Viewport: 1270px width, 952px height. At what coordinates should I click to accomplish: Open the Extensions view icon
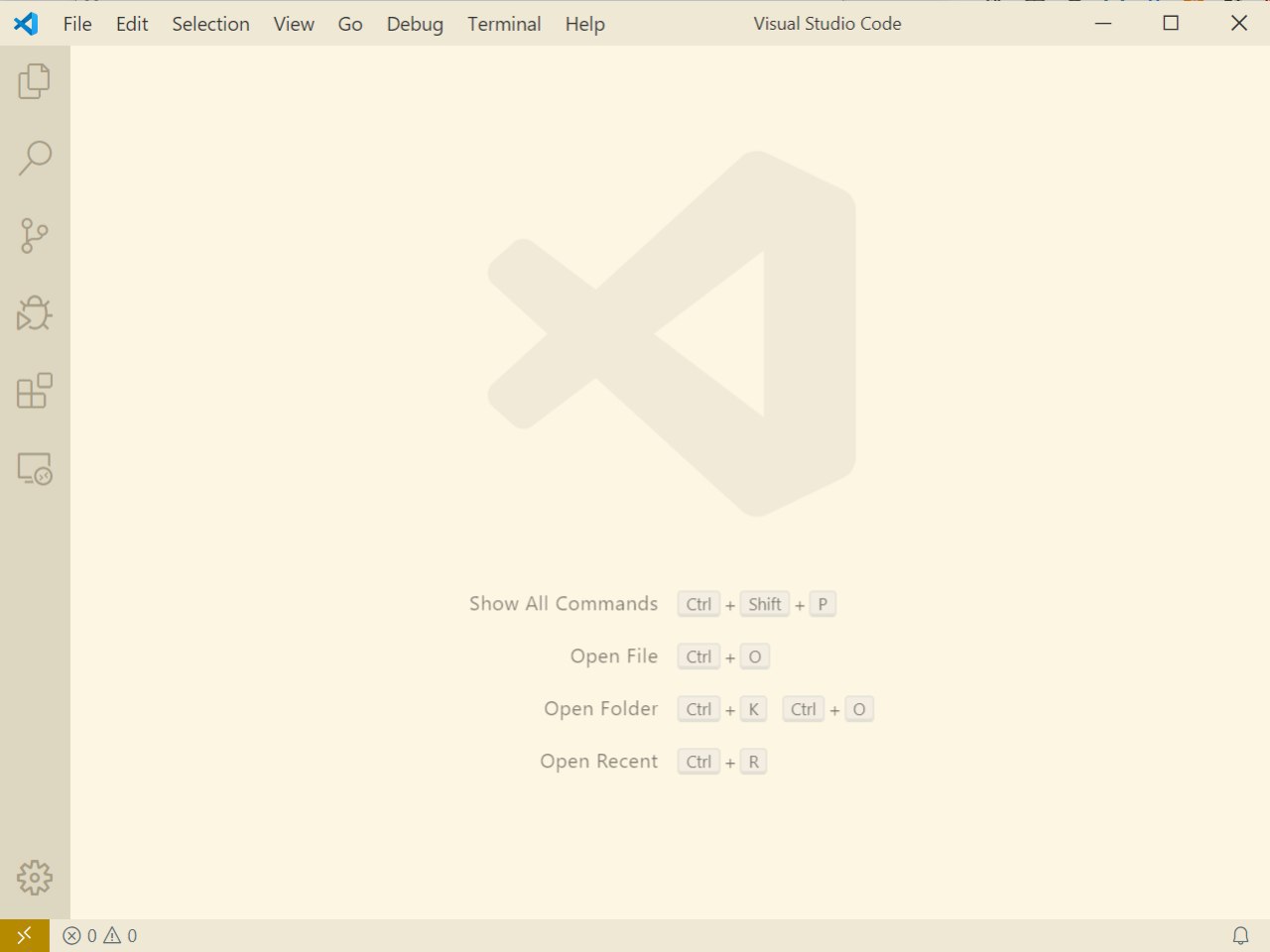point(35,391)
